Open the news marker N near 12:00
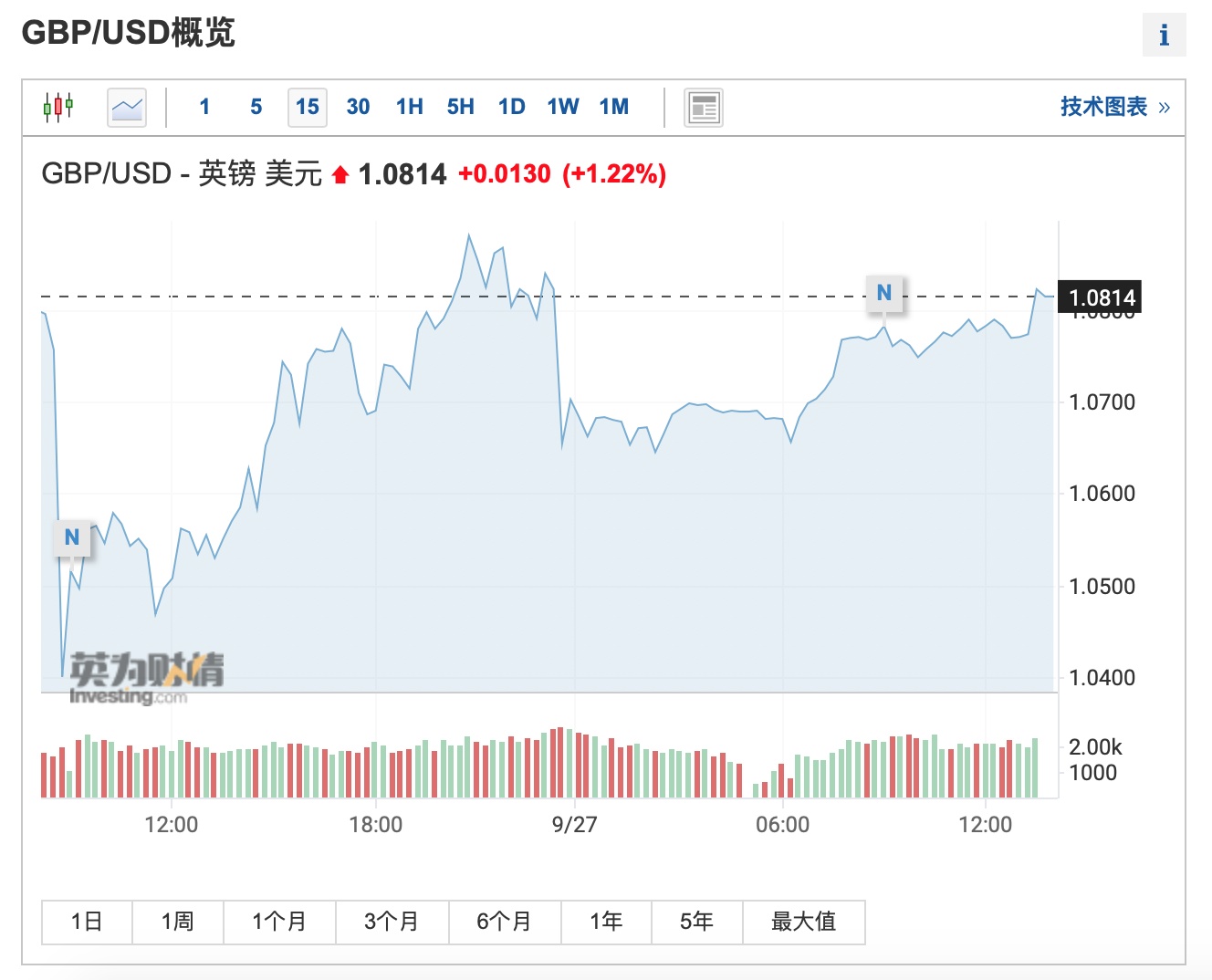This screenshot has width=1212, height=980. pos(71,537)
